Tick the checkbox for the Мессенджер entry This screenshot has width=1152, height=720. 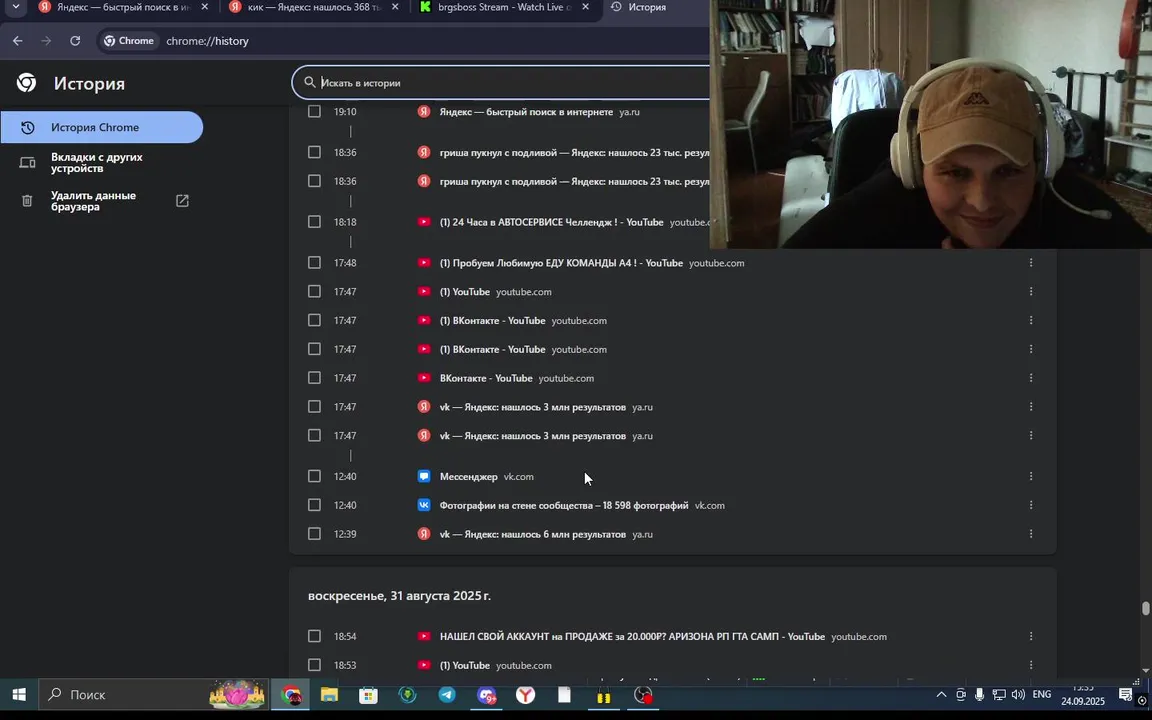(x=314, y=476)
